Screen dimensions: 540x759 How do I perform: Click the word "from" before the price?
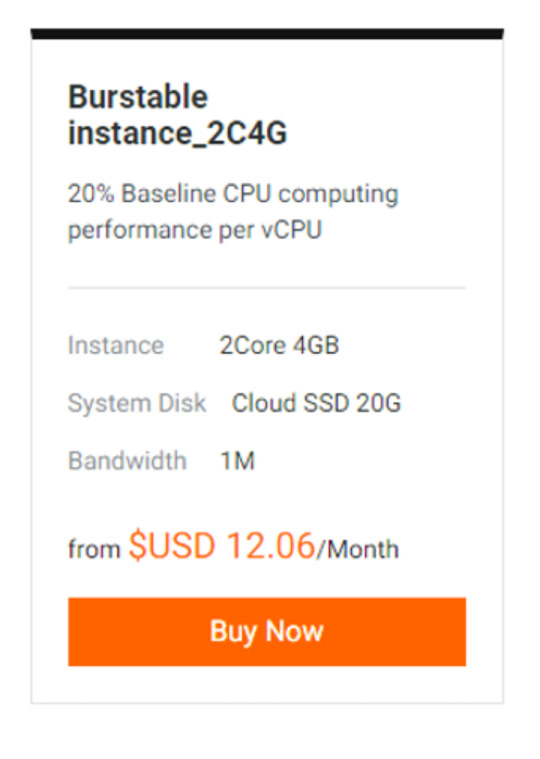(94, 549)
